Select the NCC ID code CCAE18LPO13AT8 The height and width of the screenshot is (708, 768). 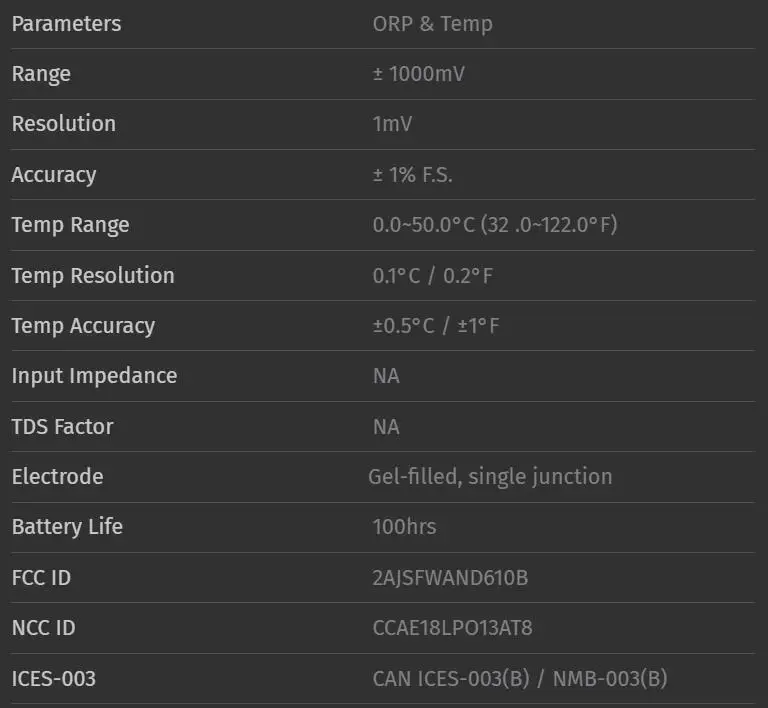452,628
